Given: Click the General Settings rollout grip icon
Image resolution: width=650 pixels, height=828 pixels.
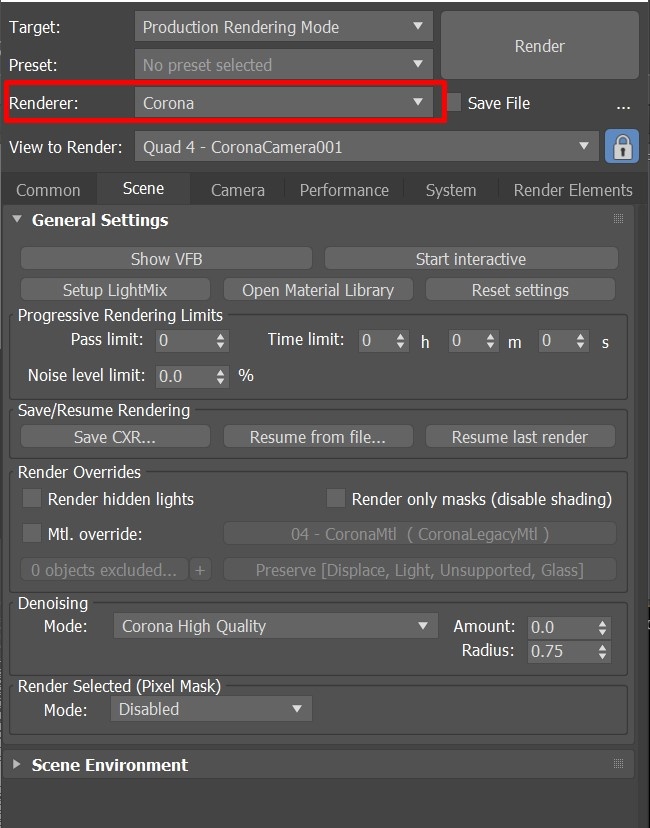Looking at the screenshot, I should 618,219.
